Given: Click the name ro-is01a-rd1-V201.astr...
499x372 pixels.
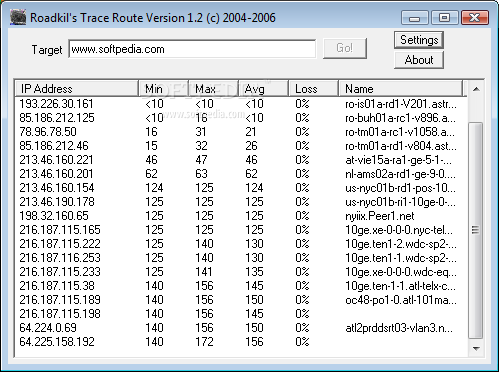Looking at the screenshot, I should pos(401,104).
